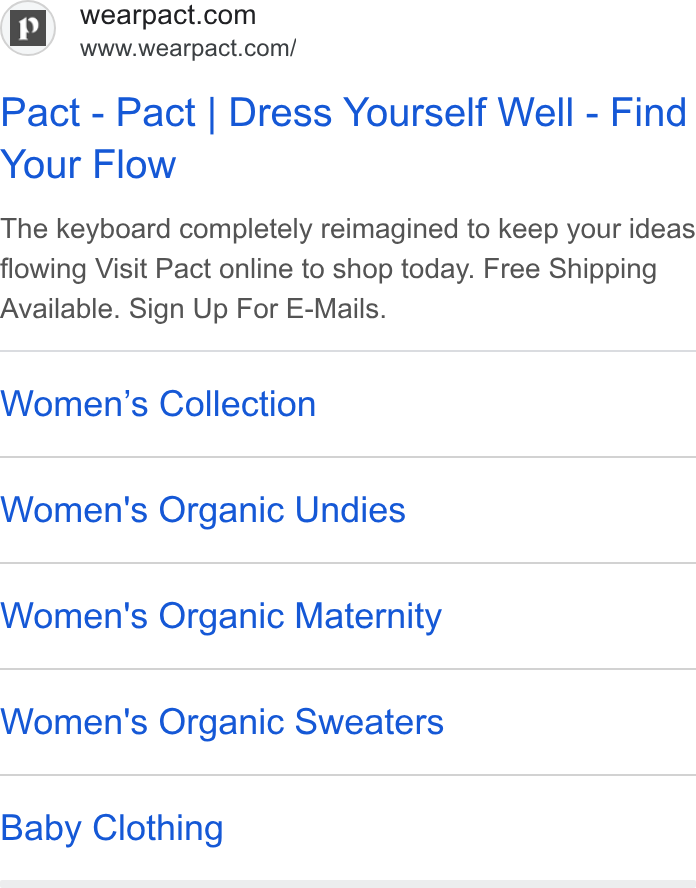This screenshot has height=888, width=696.
Task: Click the www.wearpact.com/ URL text
Action: [187, 49]
